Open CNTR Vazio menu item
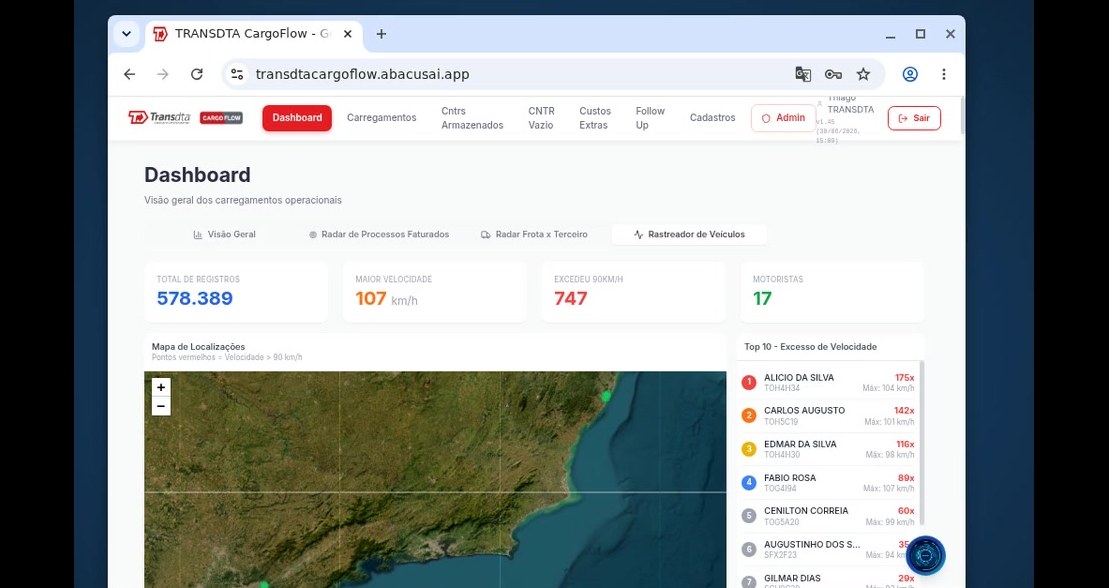 click(x=542, y=118)
